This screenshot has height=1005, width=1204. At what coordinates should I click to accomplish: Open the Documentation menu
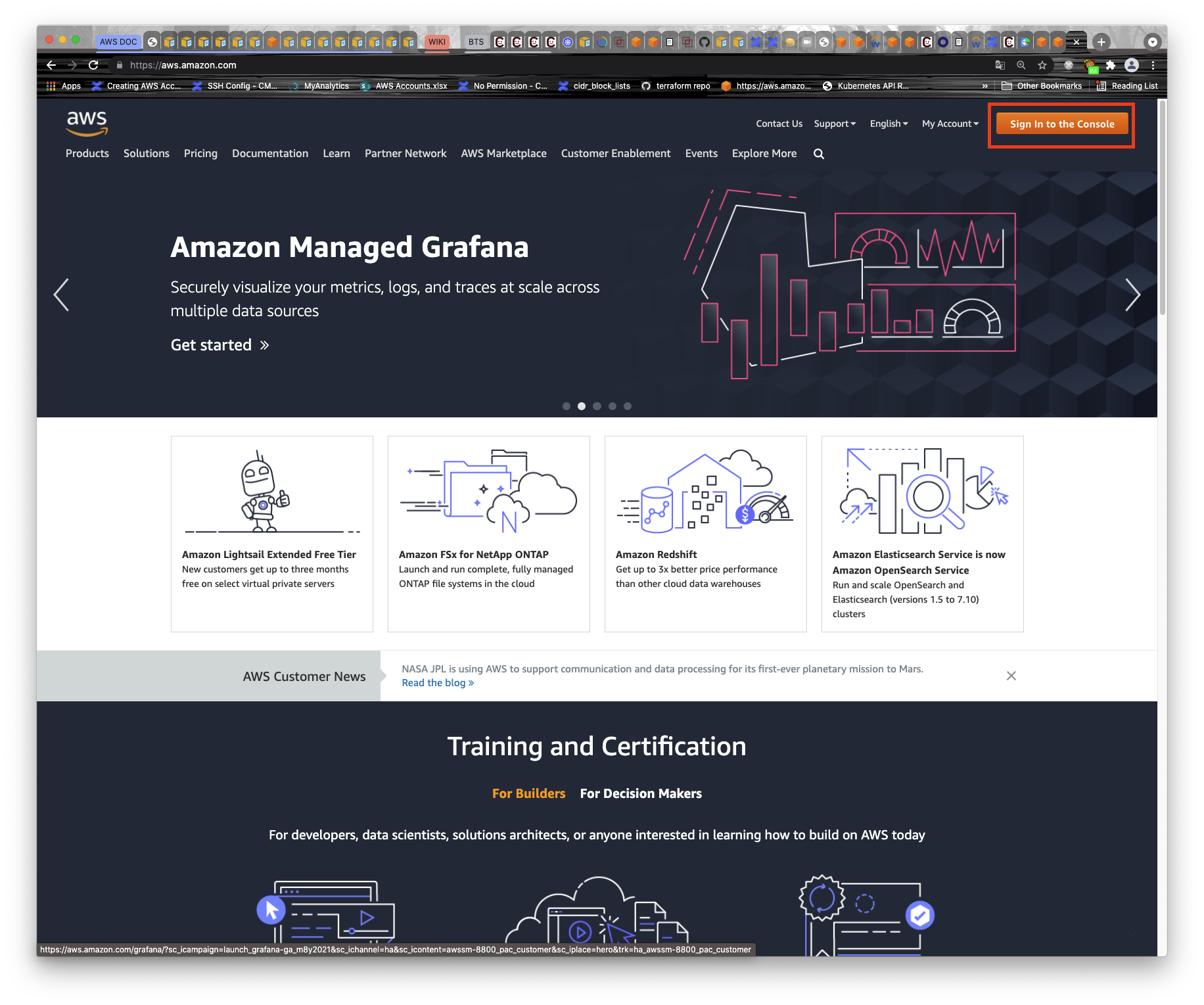270,154
